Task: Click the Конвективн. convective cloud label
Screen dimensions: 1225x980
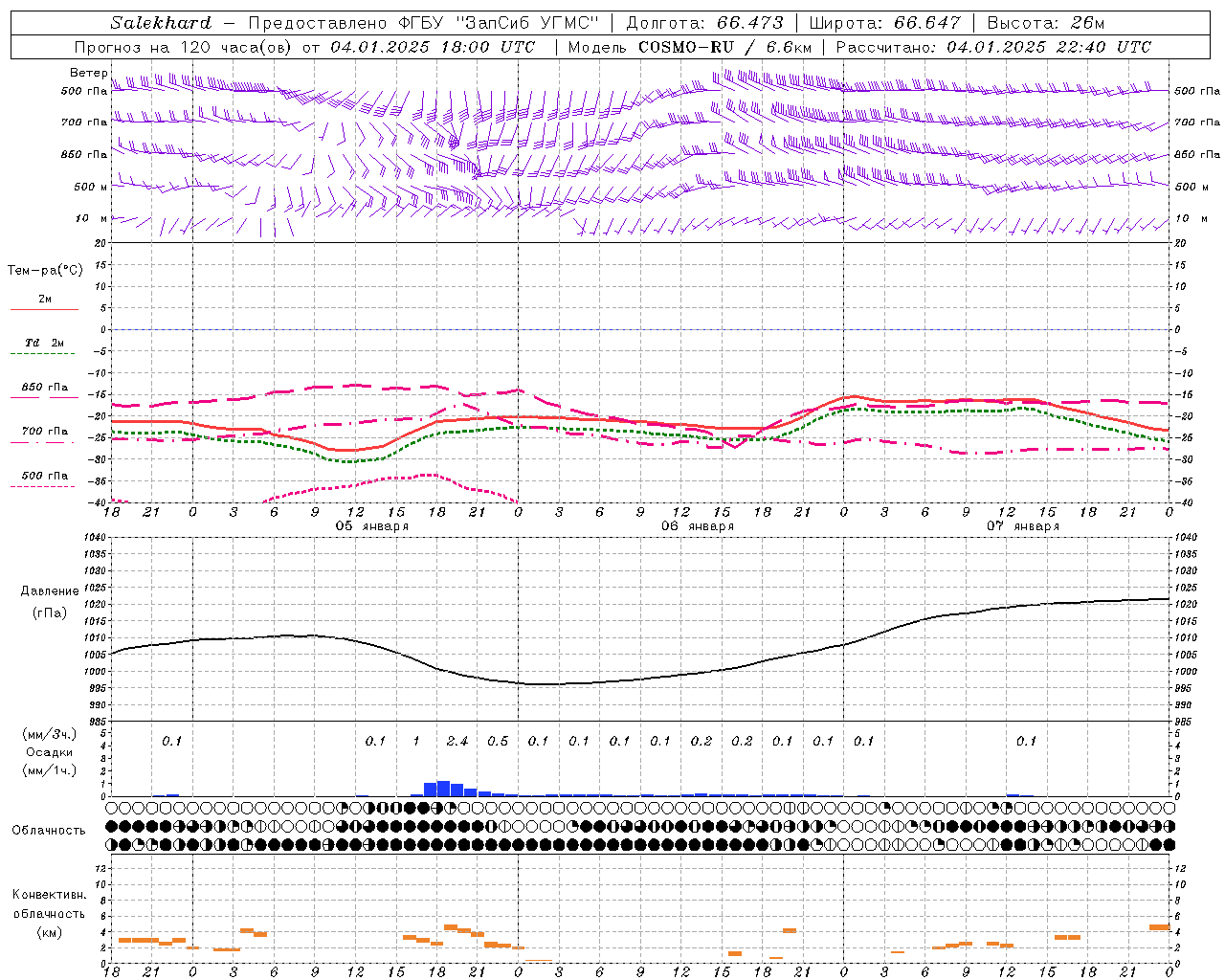Action: coord(49,895)
